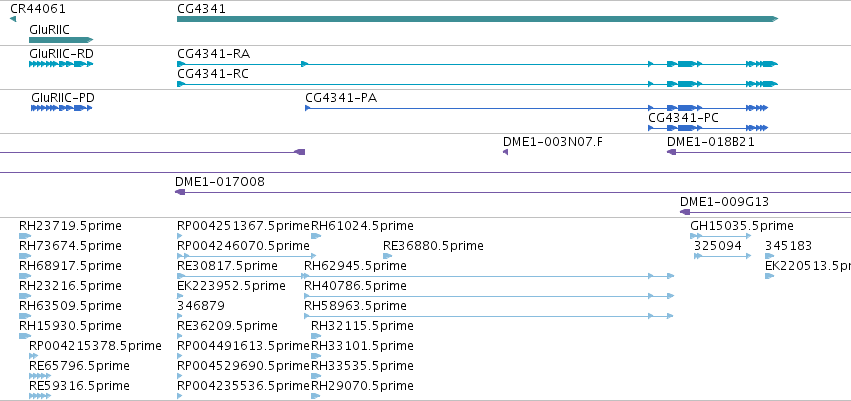Click the GluRIIC gene bar
The height and width of the screenshot is (401, 851).
point(61,40)
